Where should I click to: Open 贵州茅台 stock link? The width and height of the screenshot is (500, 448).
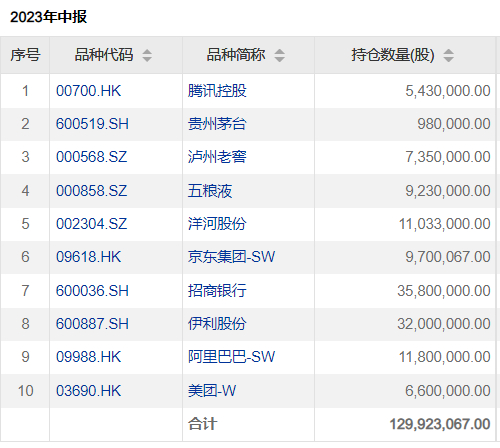[217, 124]
